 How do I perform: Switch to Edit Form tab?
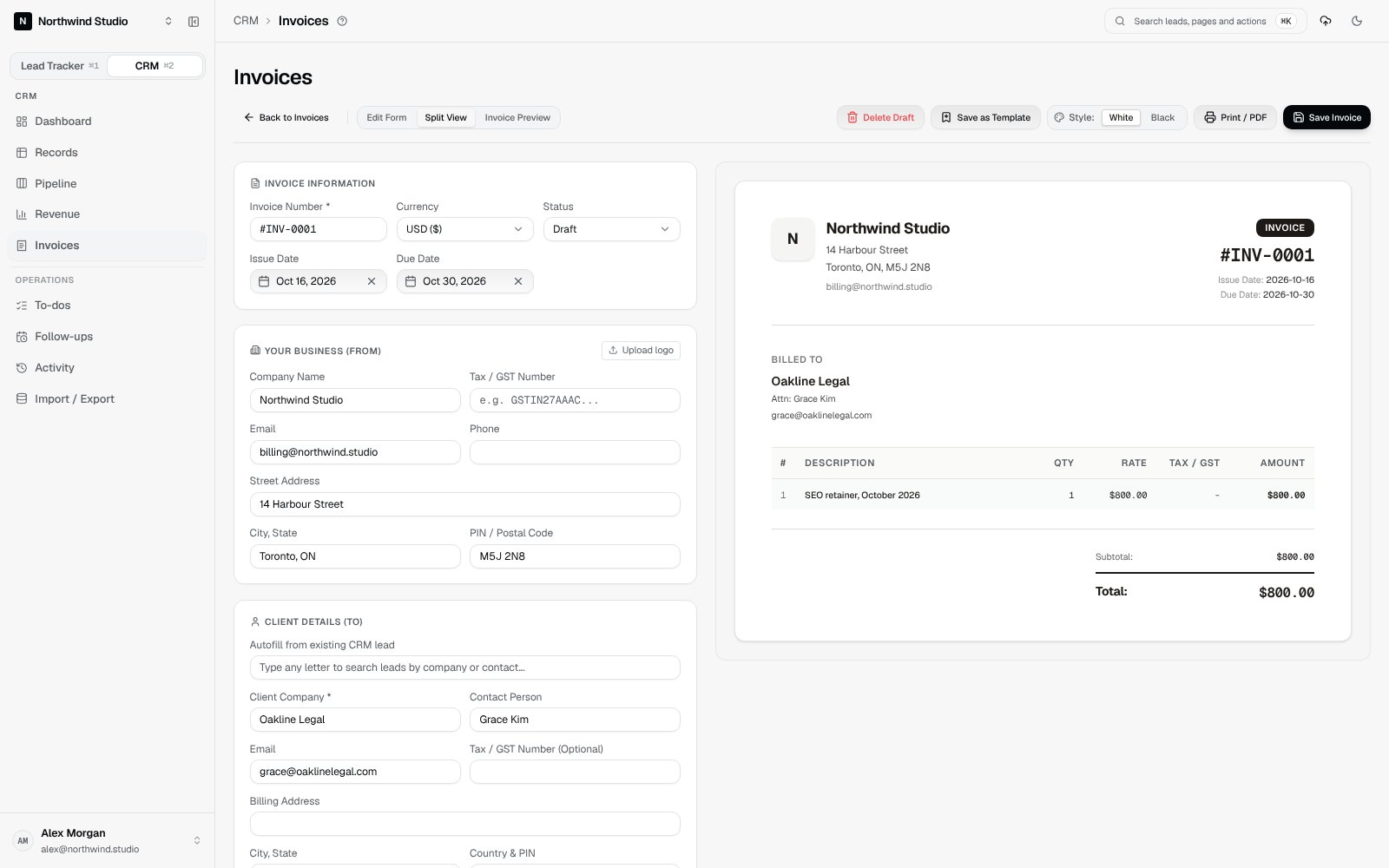(386, 118)
